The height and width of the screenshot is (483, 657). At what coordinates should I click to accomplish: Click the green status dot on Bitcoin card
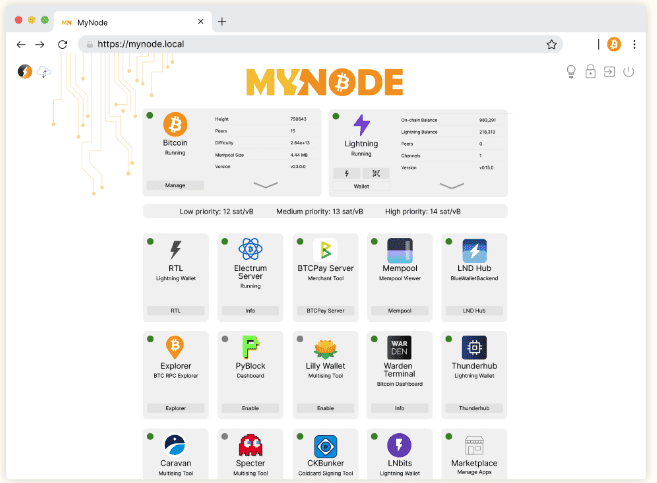coord(150,115)
